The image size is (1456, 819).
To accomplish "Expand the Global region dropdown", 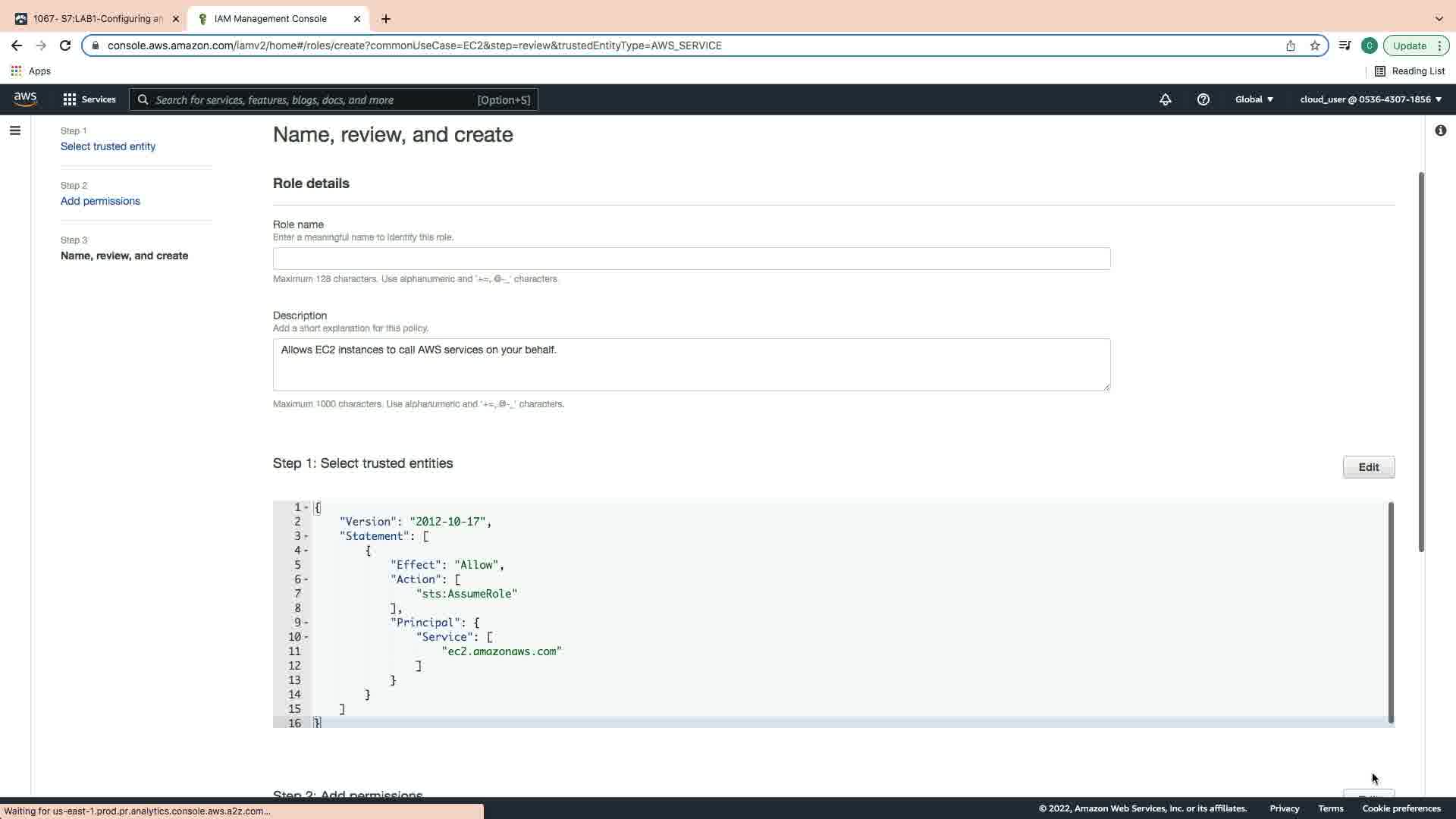I will click(1254, 99).
